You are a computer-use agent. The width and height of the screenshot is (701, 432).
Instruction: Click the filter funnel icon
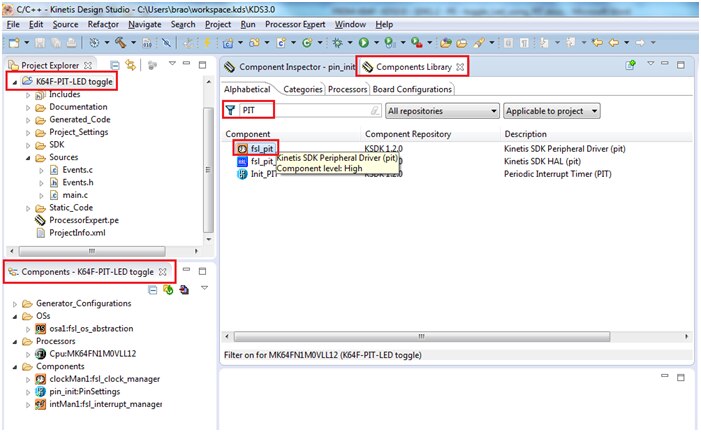point(230,110)
